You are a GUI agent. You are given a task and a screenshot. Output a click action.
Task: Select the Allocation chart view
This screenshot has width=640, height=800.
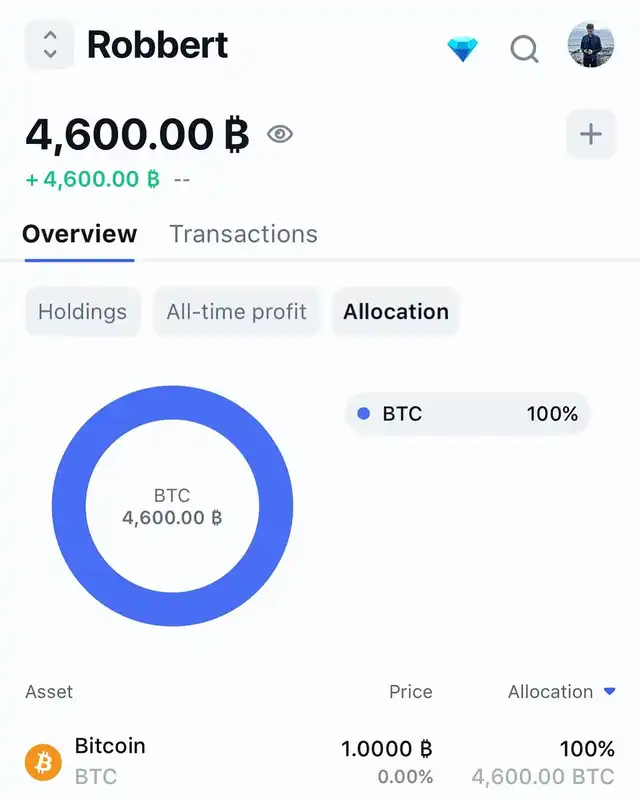[395, 312]
